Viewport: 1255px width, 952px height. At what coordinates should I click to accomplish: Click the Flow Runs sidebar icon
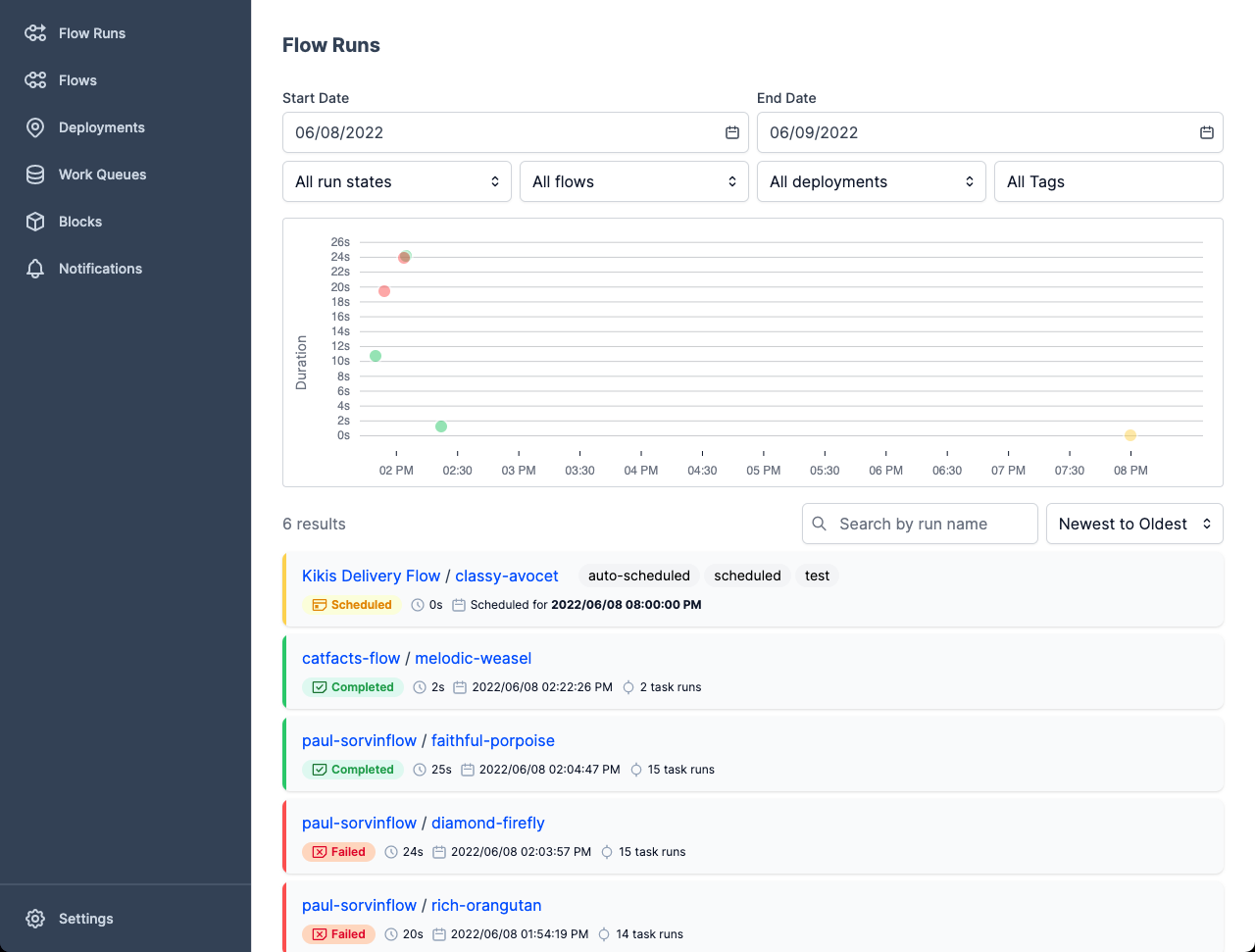pyautogui.click(x=35, y=33)
